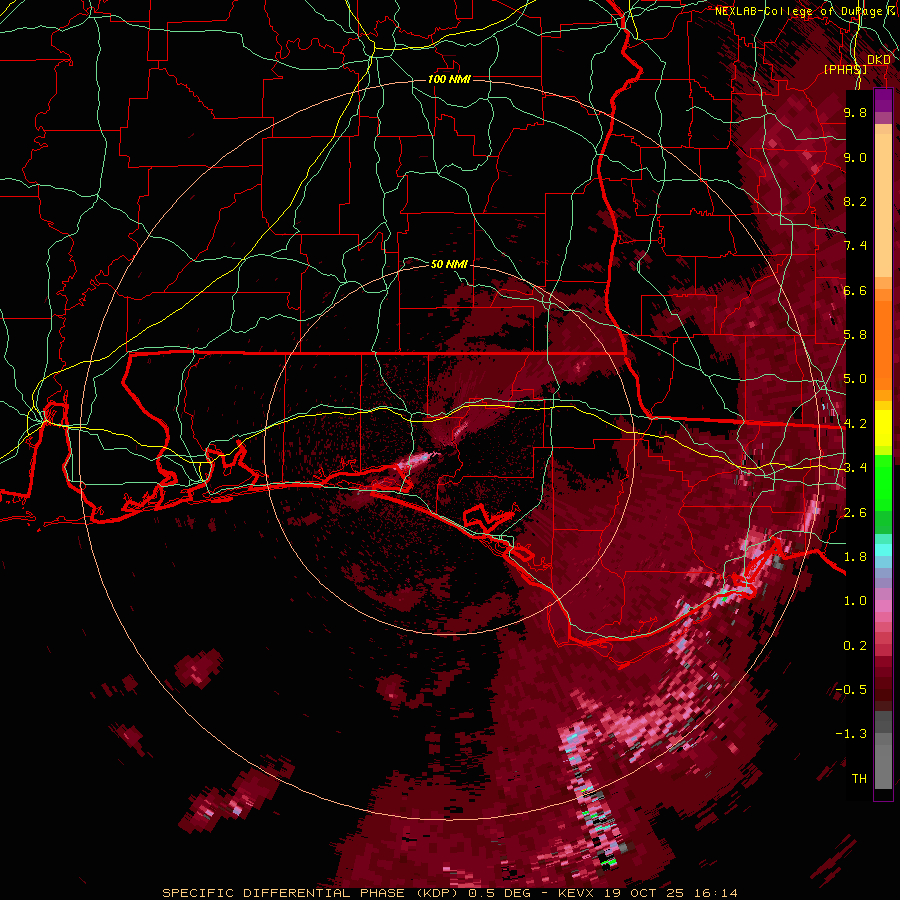900x900 pixels.
Task: Click the 3.4 value on the color scale
Action: 855,468
